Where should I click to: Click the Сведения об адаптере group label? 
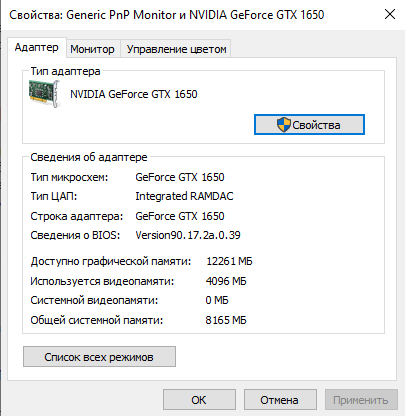tap(89, 157)
